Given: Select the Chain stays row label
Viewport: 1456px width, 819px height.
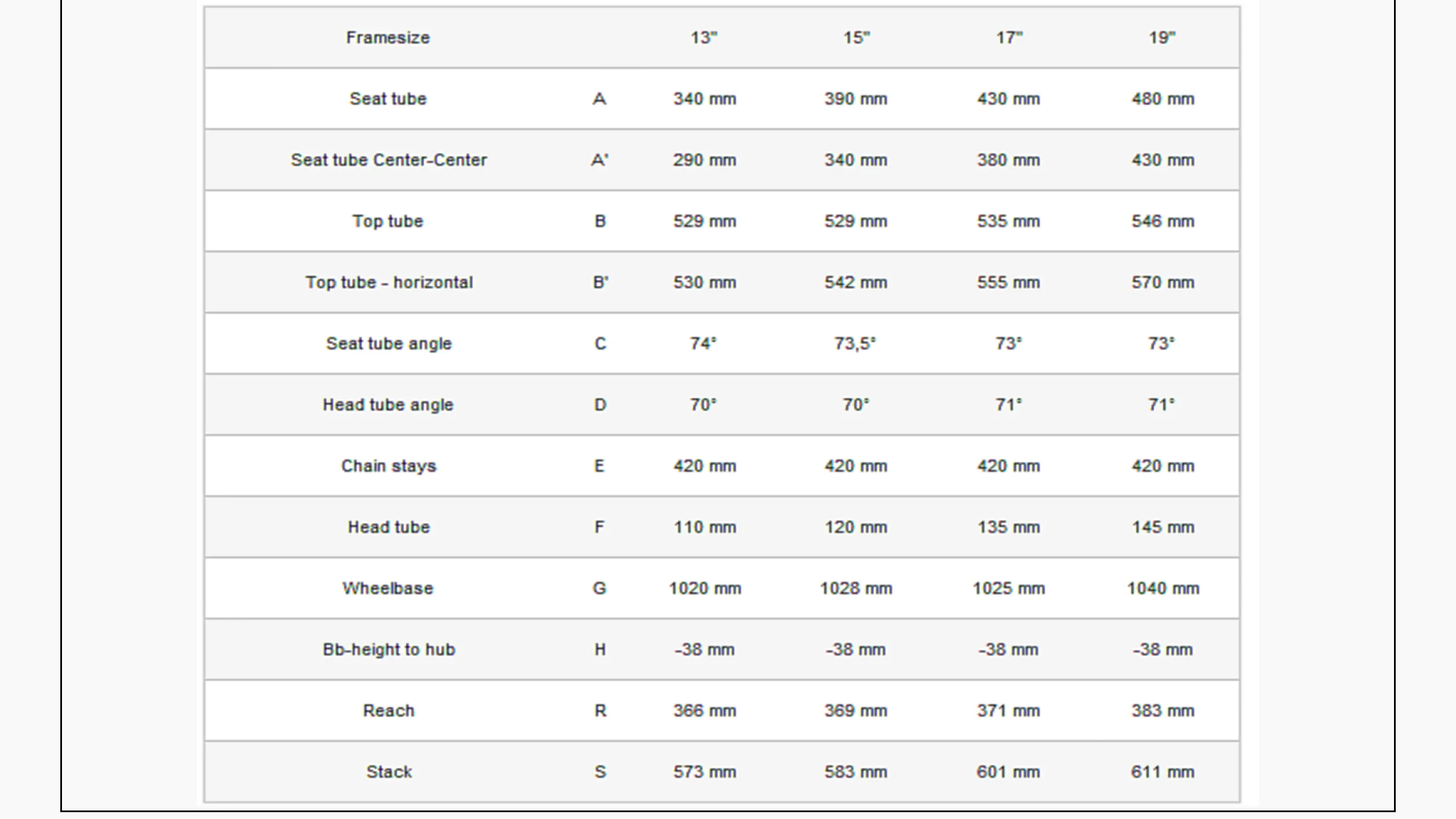Looking at the screenshot, I should [389, 466].
